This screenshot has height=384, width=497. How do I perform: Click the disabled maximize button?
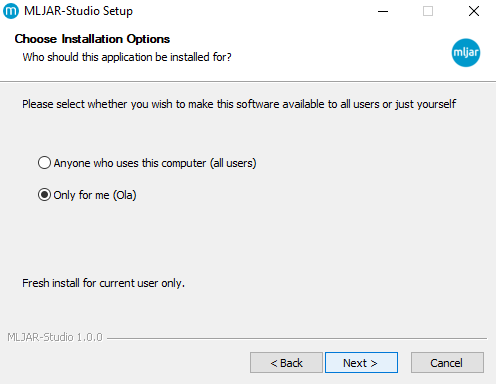tap(428, 11)
